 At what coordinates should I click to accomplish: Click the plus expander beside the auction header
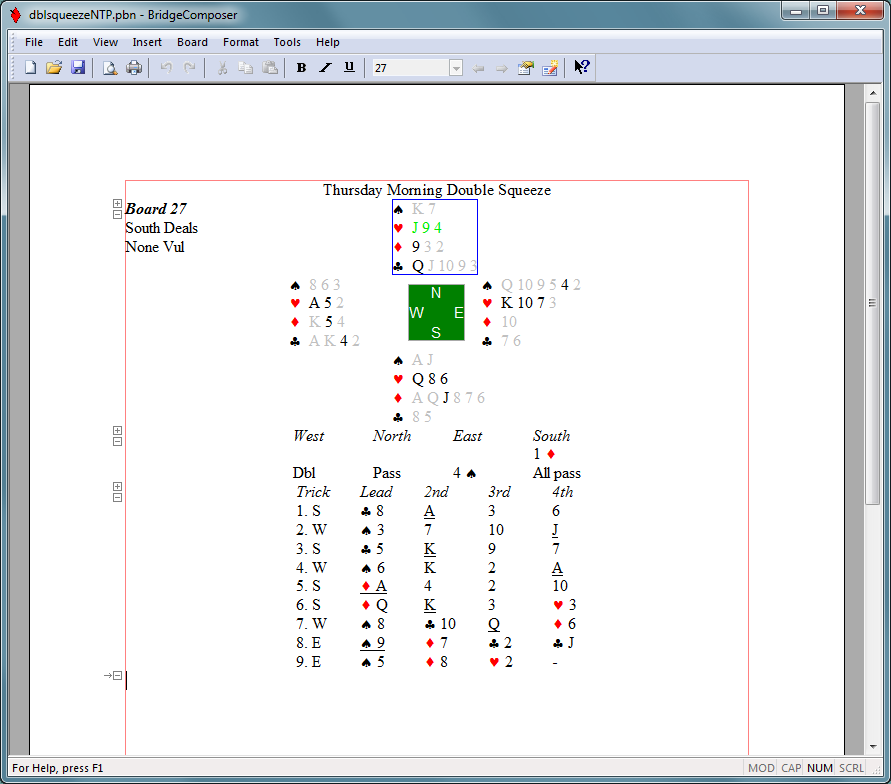point(117,431)
